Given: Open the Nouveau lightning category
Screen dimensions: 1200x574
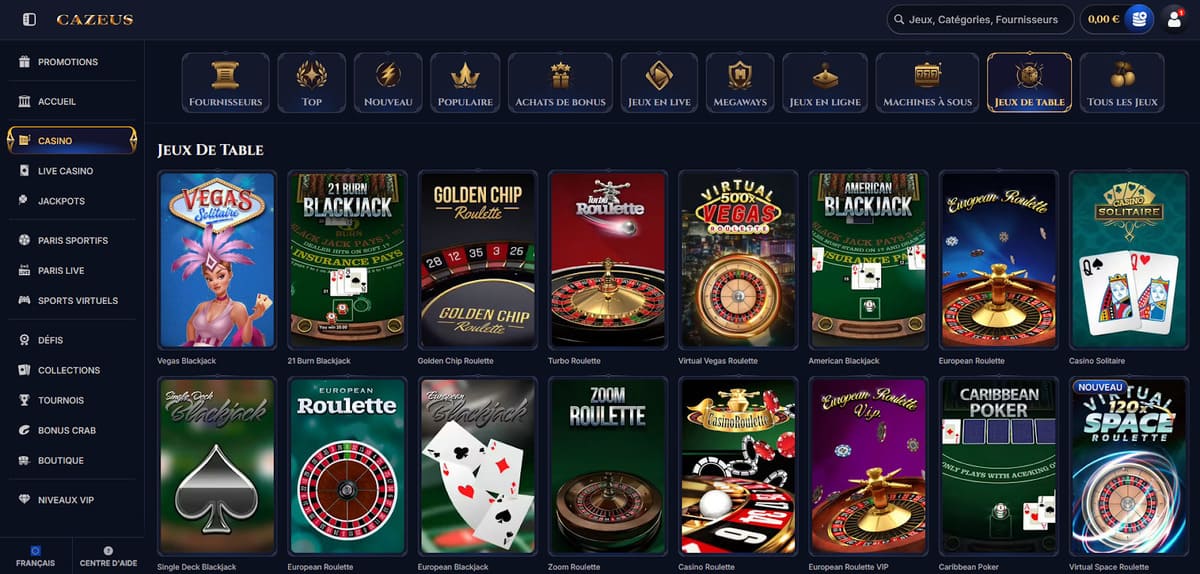Looking at the screenshot, I should point(388,83).
